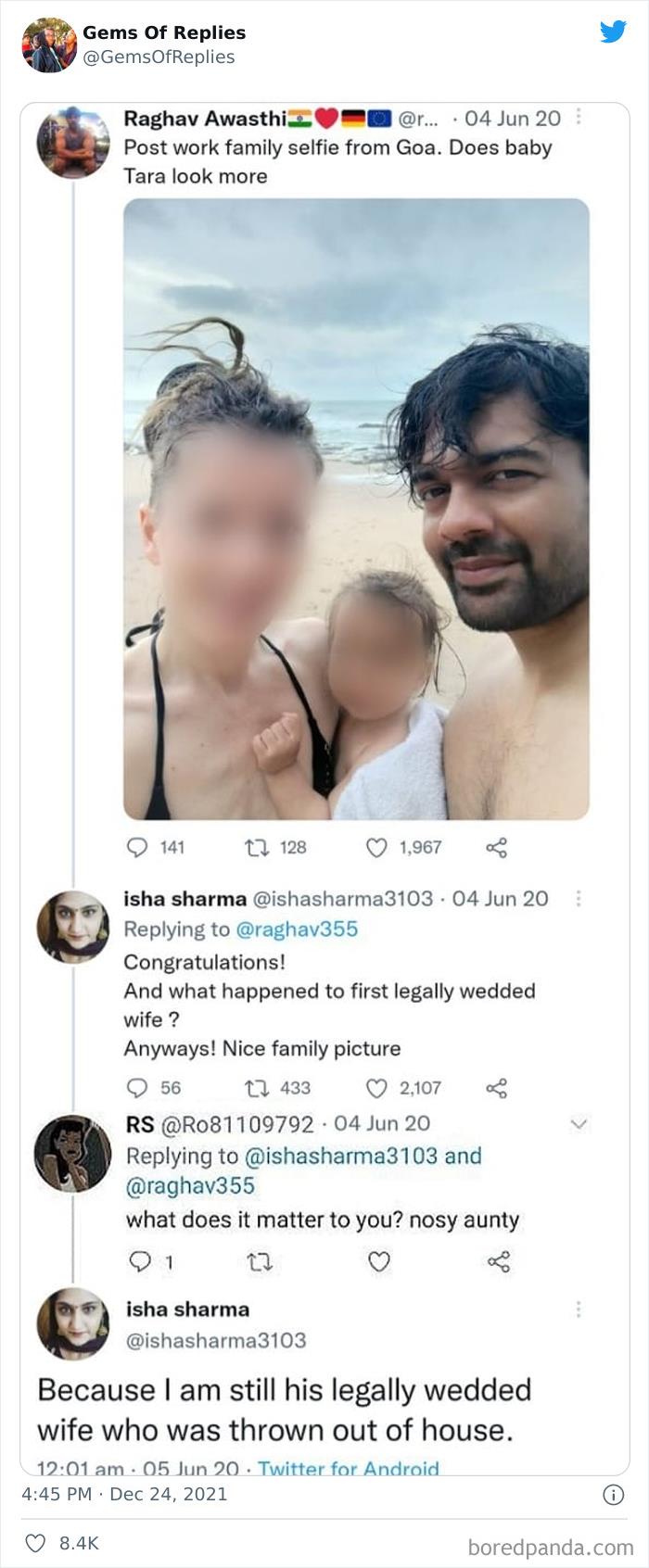Expand the chevron on RS's tweet
649x1568 pixels.
point(580,1120)
